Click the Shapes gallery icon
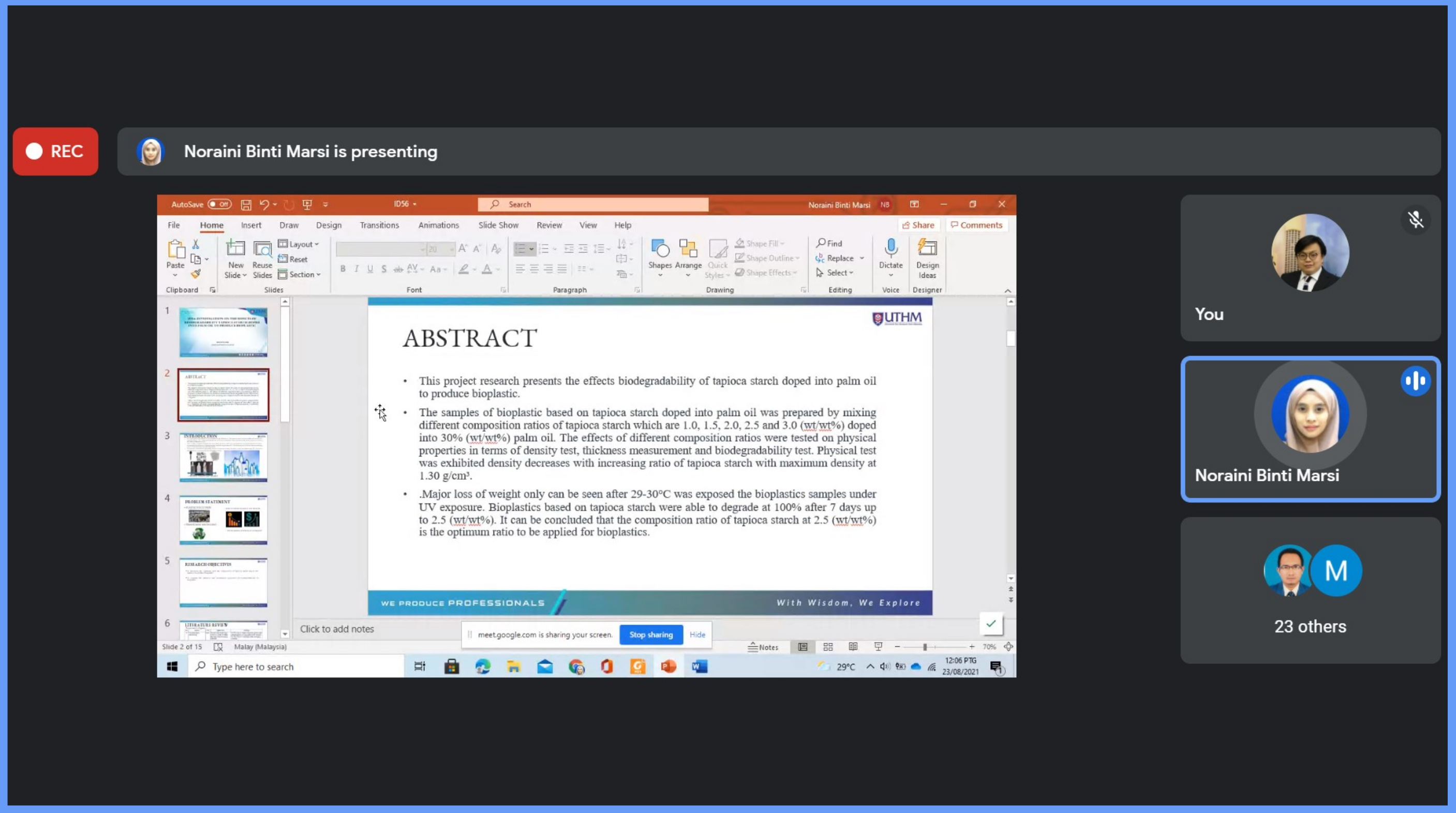The width and height of the screenshot is (1456, 813). coord(660,249)
